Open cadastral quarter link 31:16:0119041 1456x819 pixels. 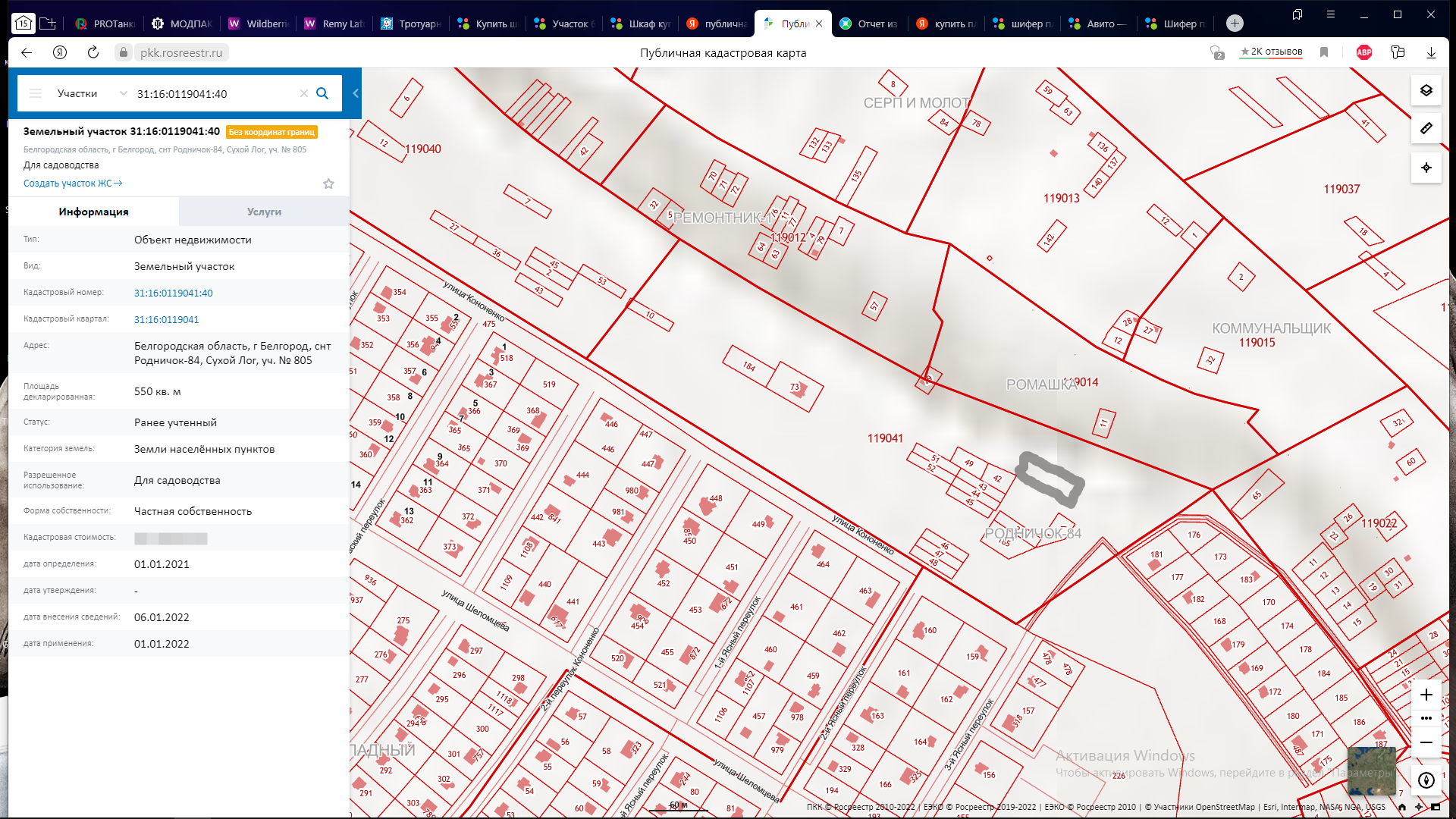[166, 319]
